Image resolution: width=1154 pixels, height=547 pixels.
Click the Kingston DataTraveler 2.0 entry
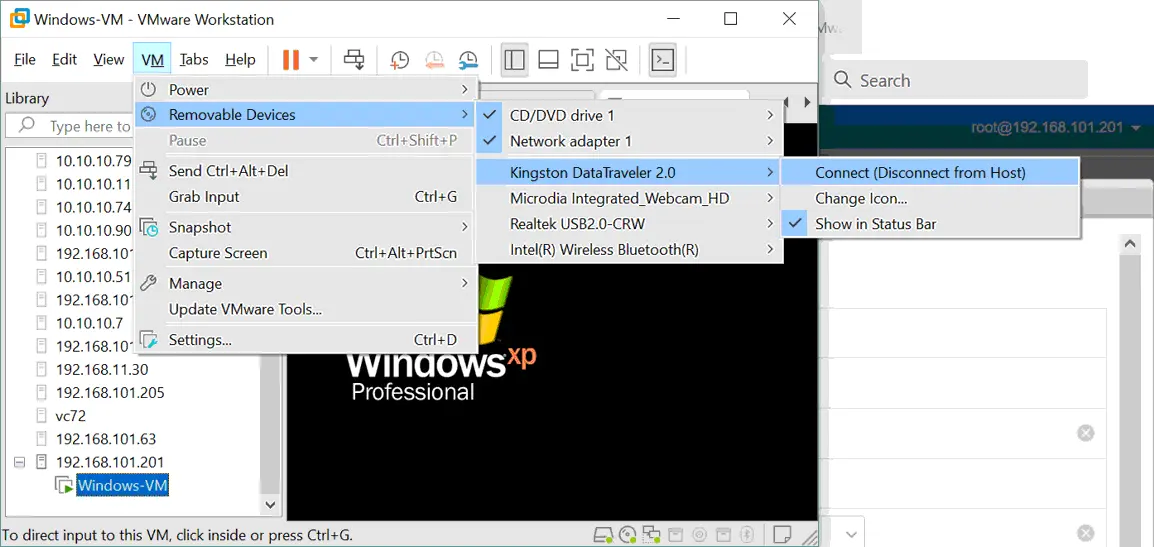click(629, 173)
